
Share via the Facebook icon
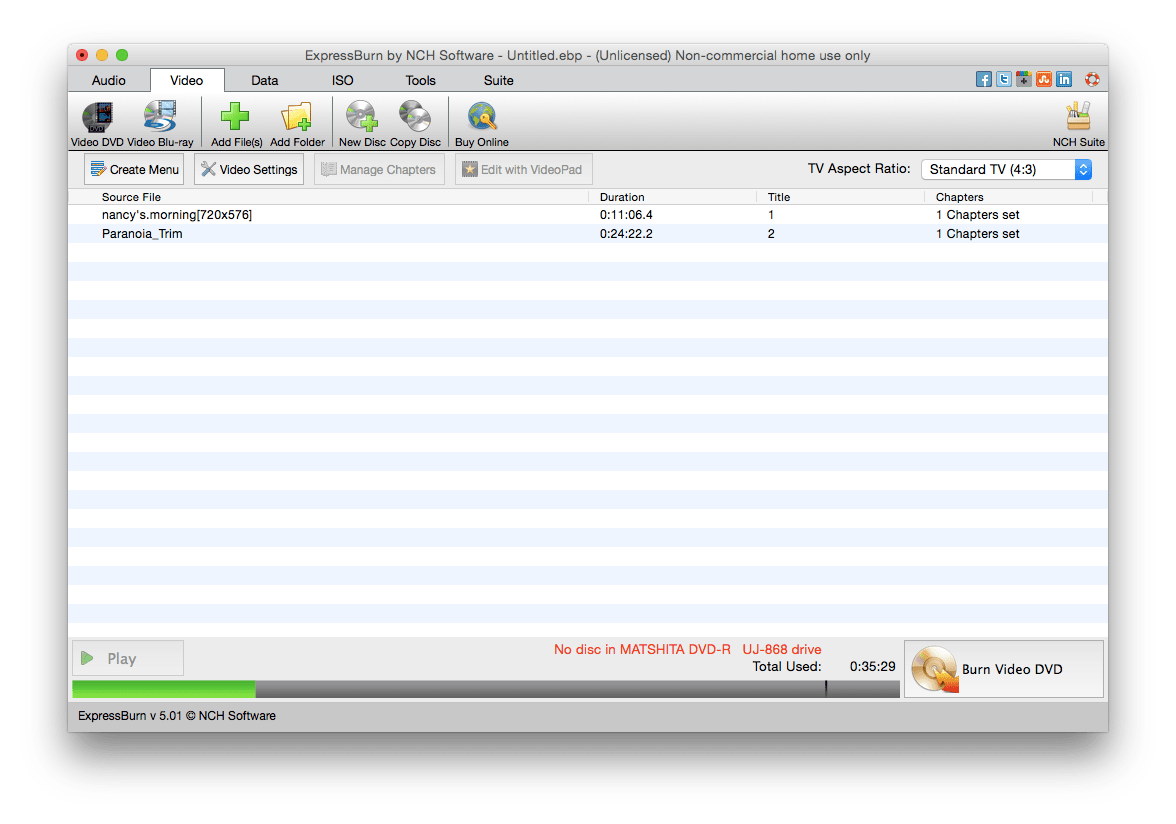[984, 78]
